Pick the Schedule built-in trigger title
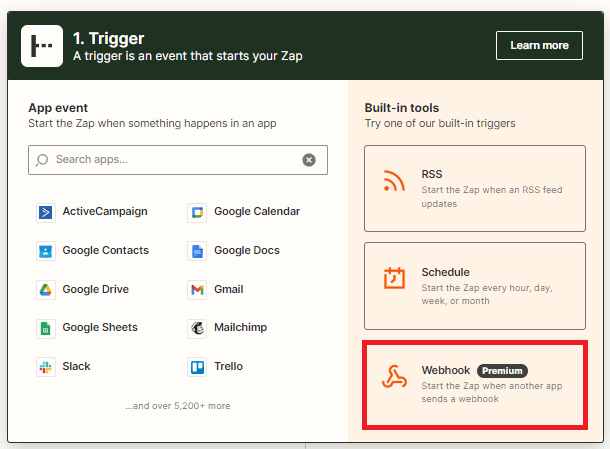This screenshot has width=610, height=449. tap(445, 272)
